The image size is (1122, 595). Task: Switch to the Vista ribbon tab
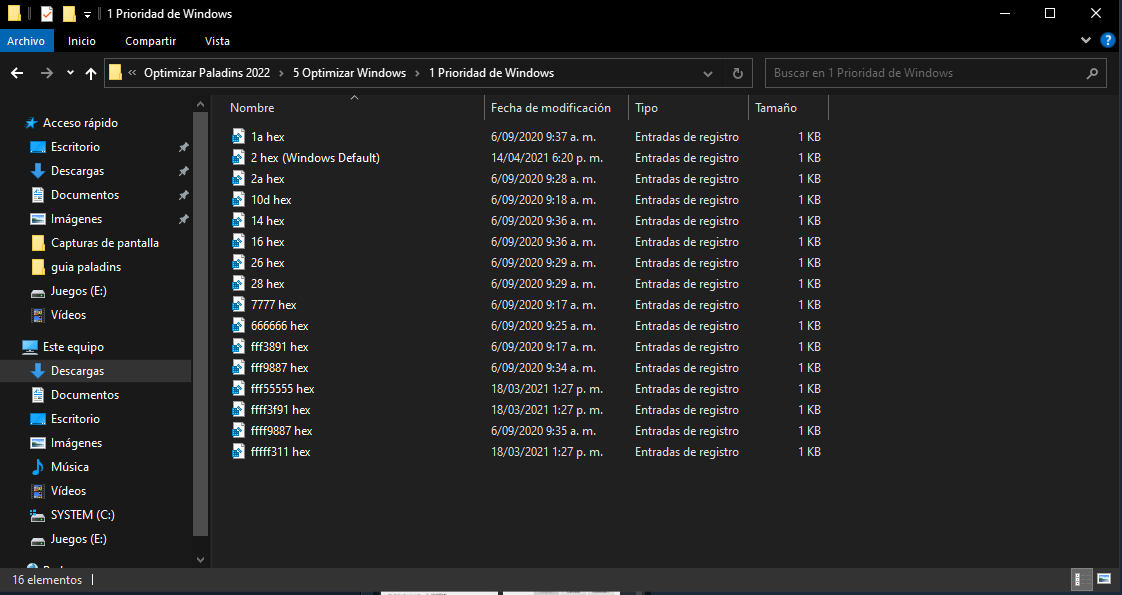pos(218,41)
